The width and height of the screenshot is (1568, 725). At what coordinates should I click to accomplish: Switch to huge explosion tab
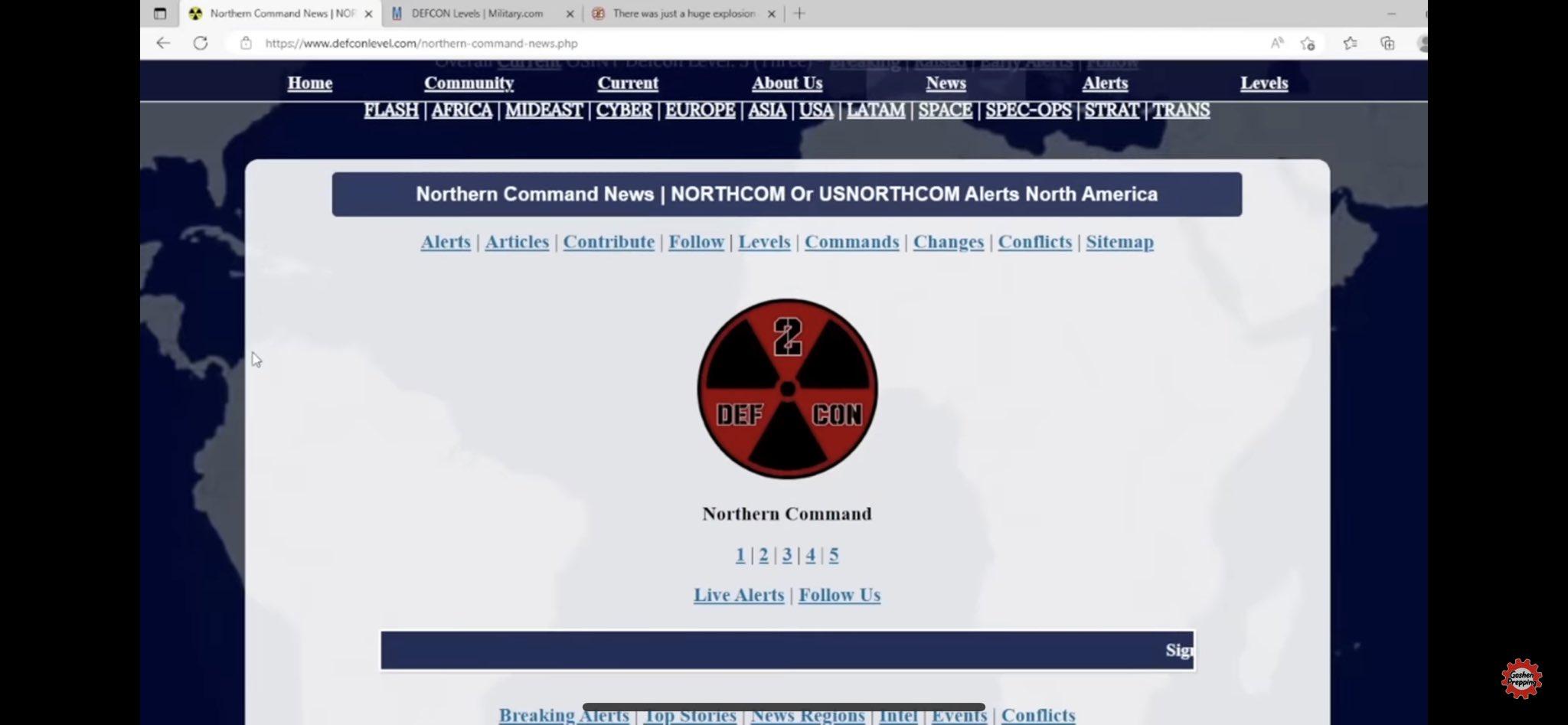coord(684,13)
